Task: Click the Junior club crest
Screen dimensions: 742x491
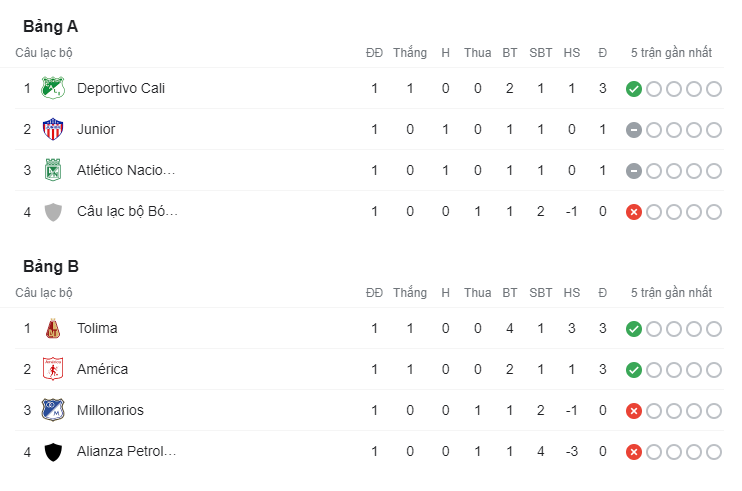Action: point(53,129)
